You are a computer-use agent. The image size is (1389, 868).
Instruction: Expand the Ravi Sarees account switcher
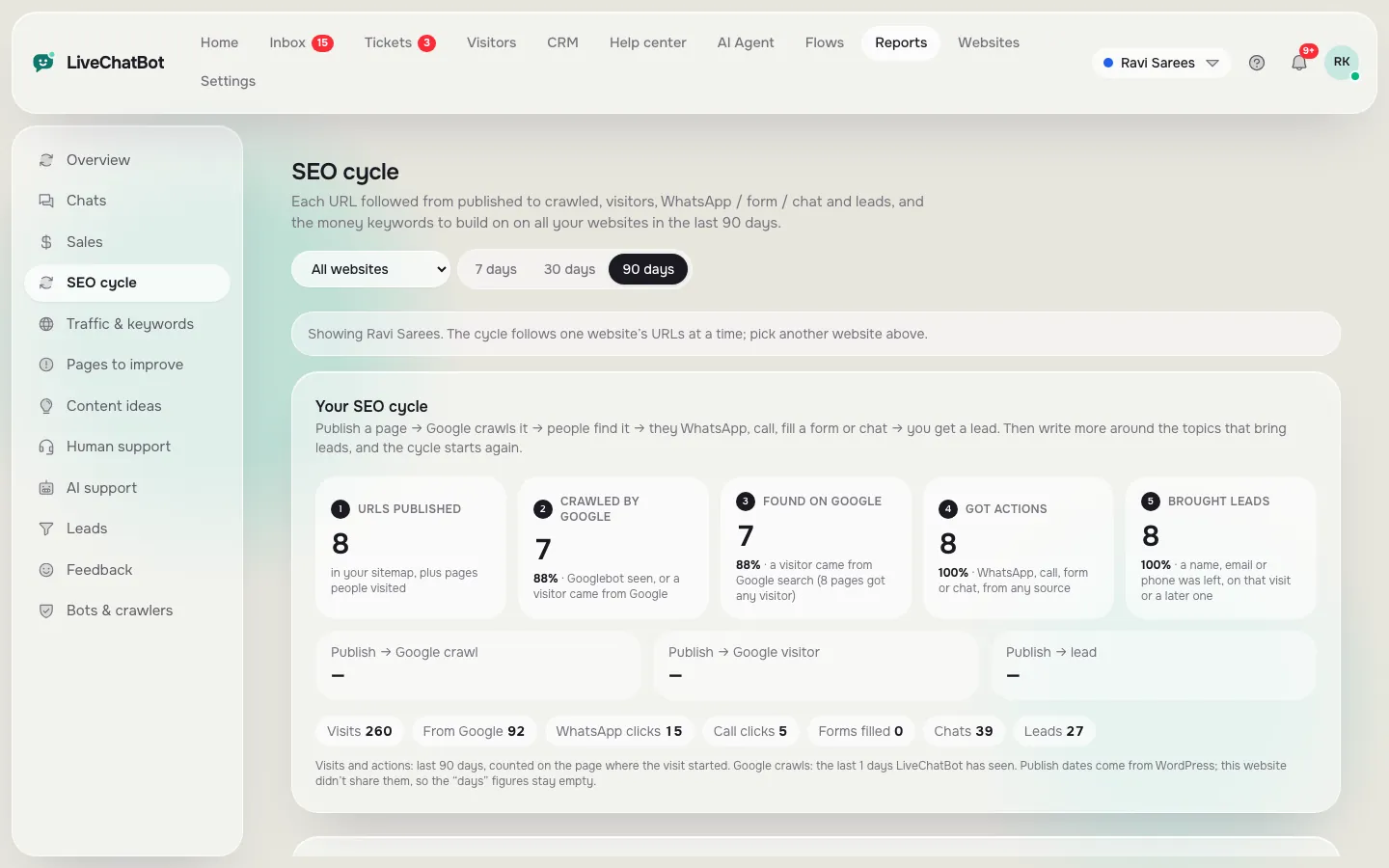click(x=1161, y=63)
